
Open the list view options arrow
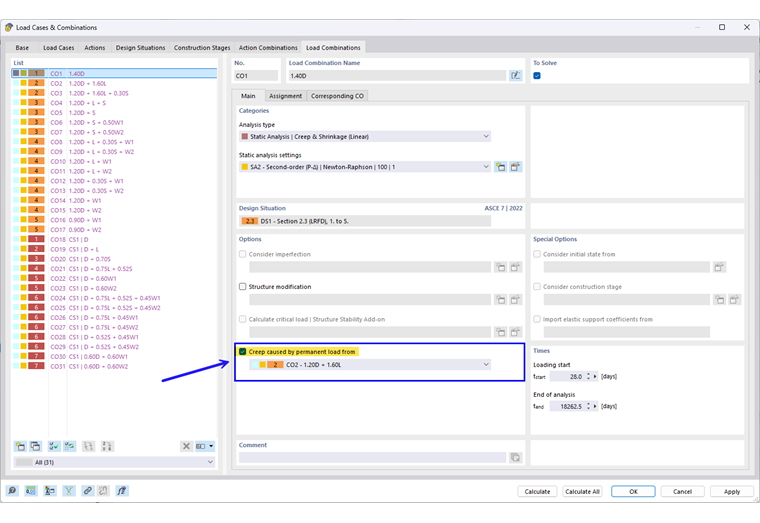click(211, 446)
